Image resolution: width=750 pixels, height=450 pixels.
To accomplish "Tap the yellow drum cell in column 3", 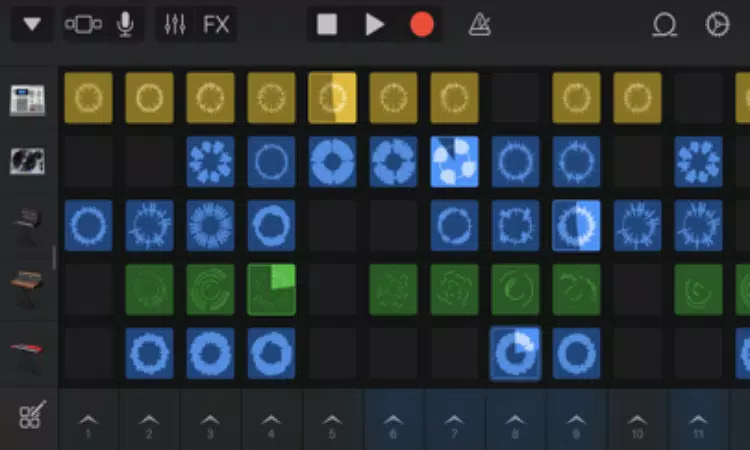I will point(210,98).
